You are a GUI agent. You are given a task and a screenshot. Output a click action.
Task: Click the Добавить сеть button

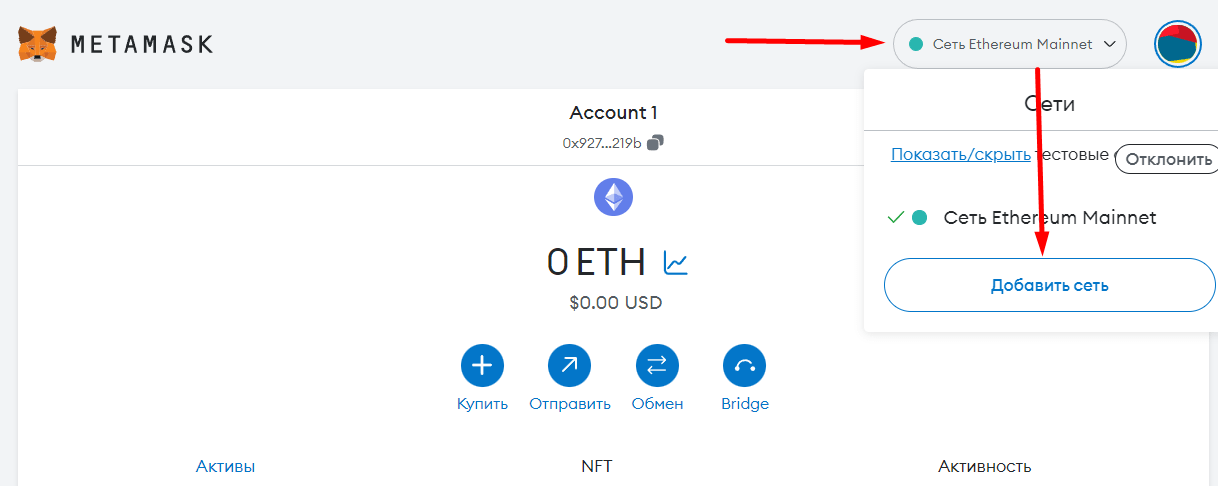click(x=1049, y=285)
